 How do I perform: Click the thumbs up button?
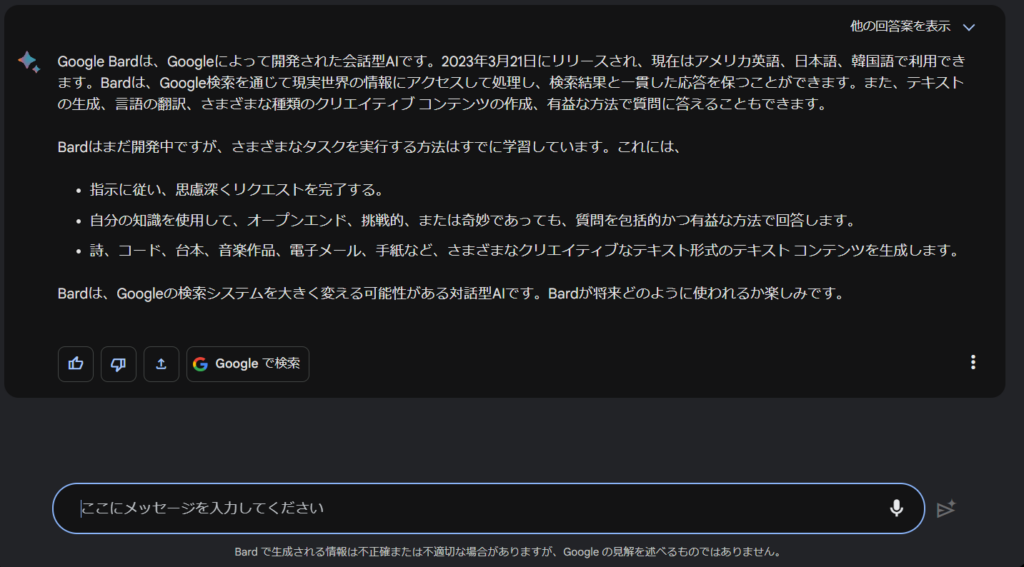76,364
